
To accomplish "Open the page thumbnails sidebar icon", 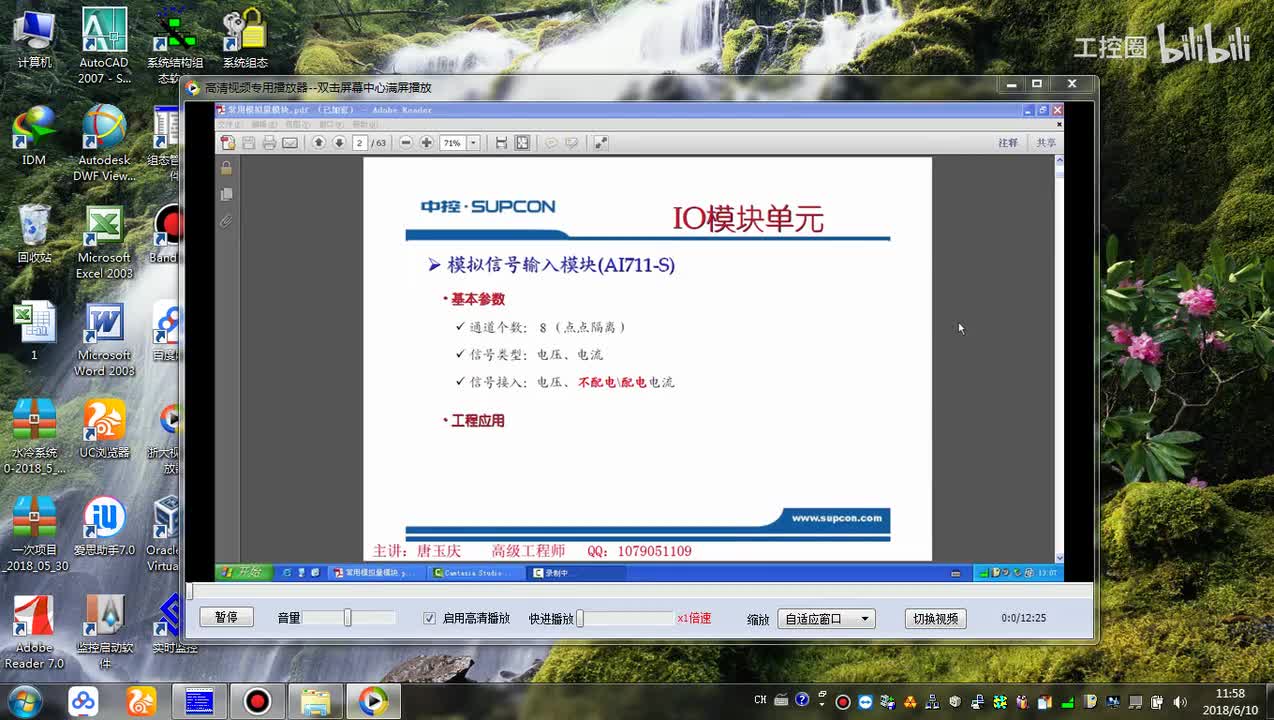I will click(x=226, y=195).
